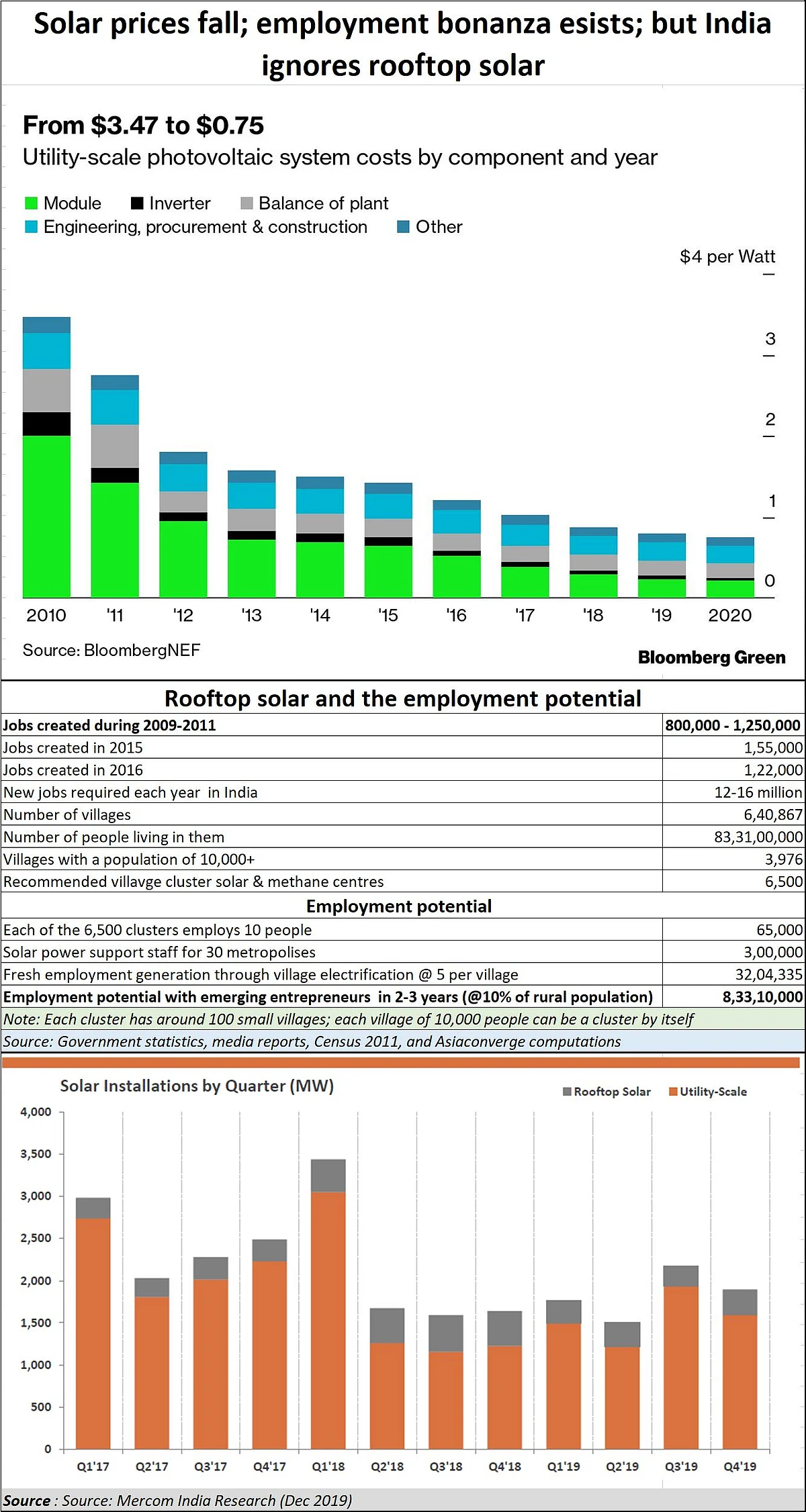Screen dimensions: 806x1512
Task: Click the main 'Solar prices fall' headline
Action: pos(402,44)
